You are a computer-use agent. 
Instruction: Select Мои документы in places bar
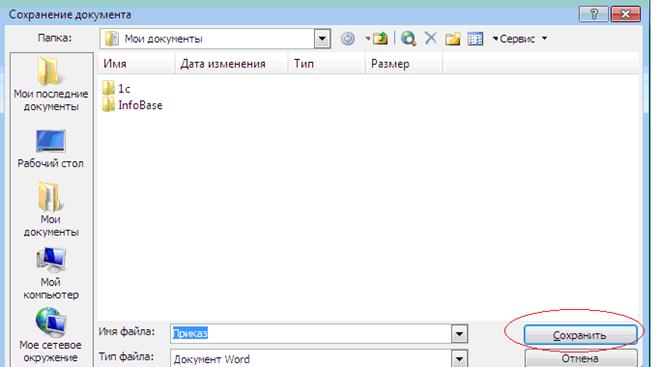click(51, 209)
